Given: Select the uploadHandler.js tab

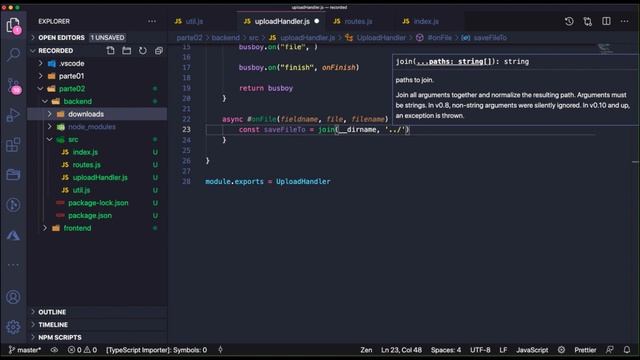Looking at the screenshot, I should click(x=281, y=21).
